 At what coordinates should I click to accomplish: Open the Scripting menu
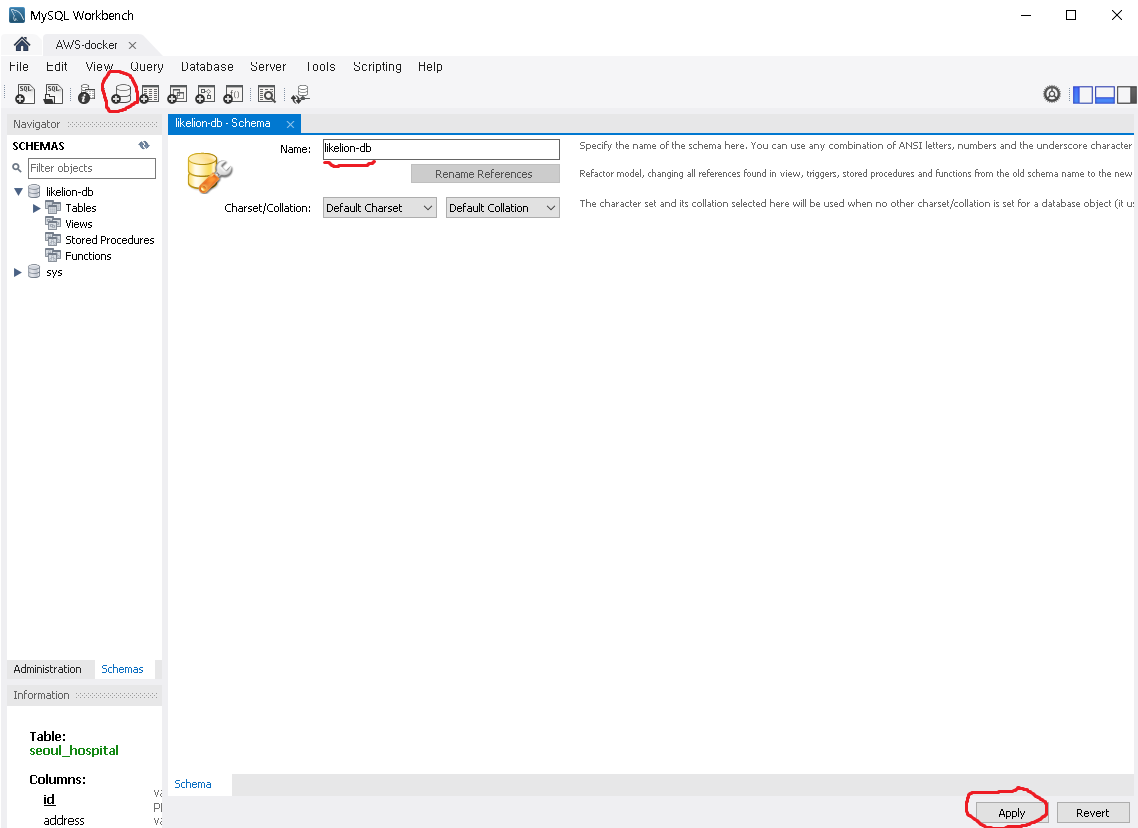coord(377,67)
